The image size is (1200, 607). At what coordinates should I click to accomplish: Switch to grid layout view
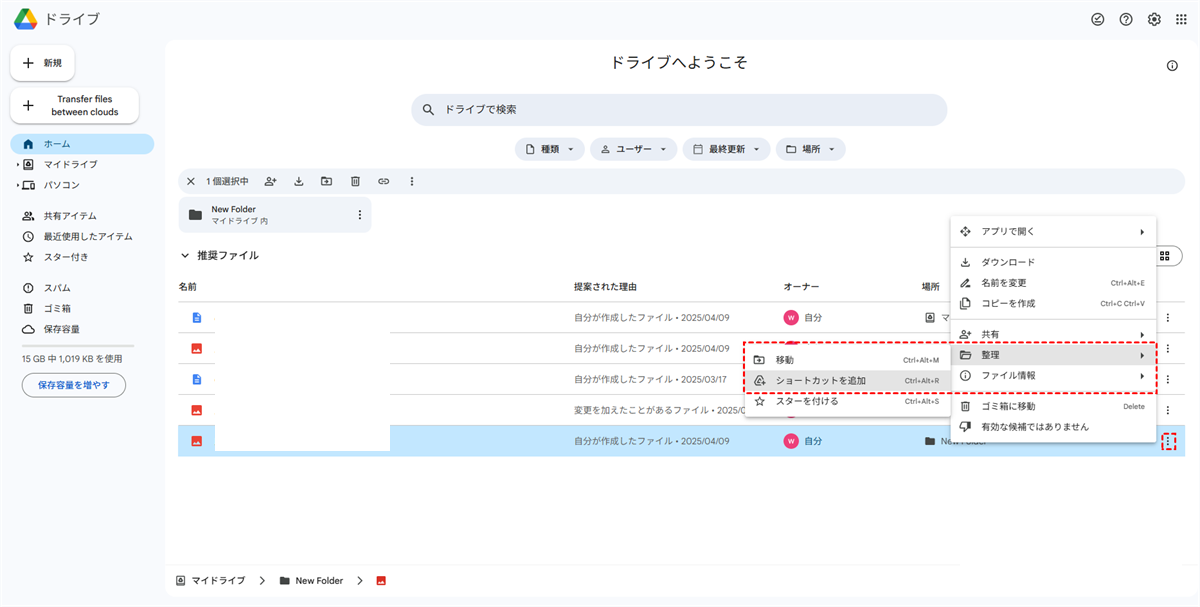pyautogui.click(x=1164, y=256)
